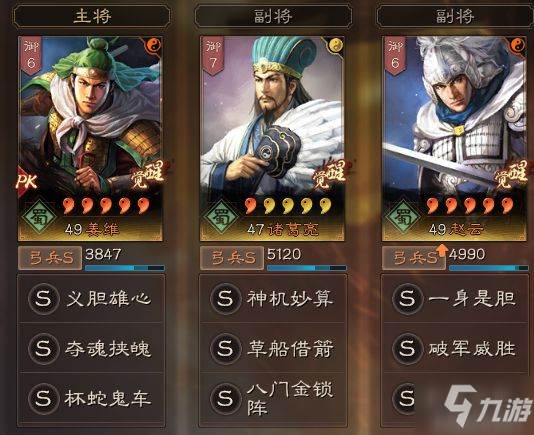The width and height of the screenshot is (534, 435).
Task: Click the troop bar under 5120
Action: 307,268
